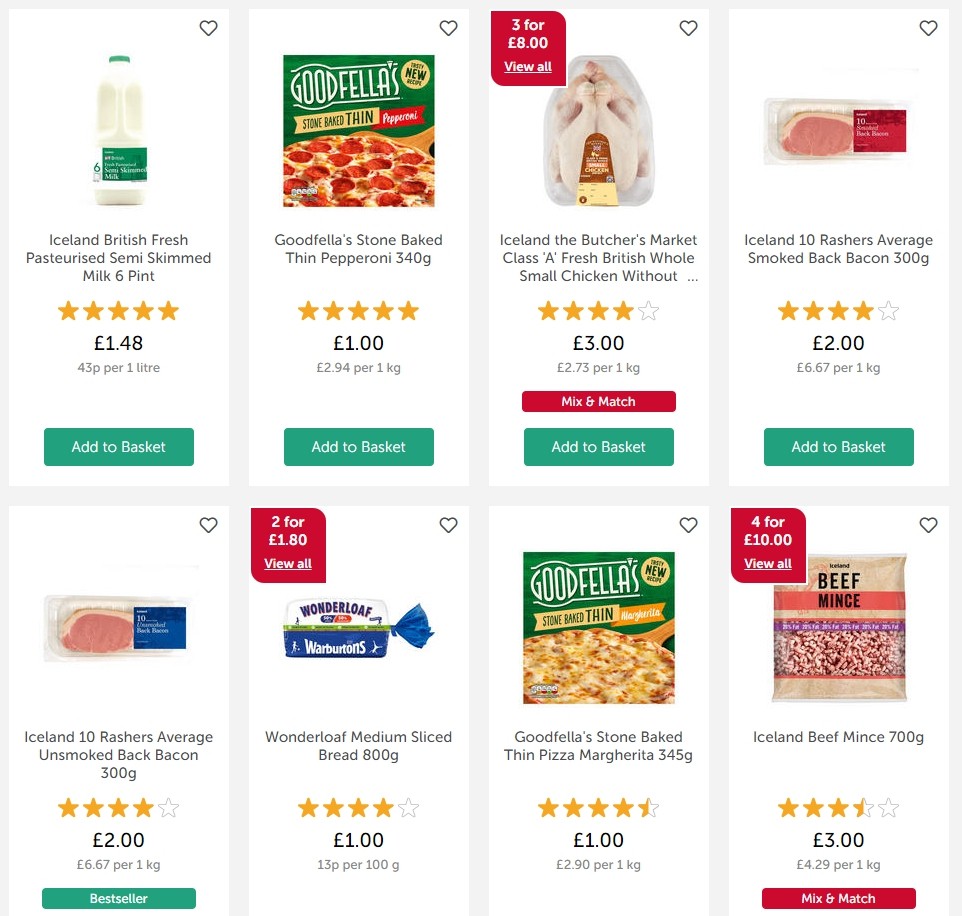Open View all for the 3 for £8.00 offer
This screenshot has height=916, width=962.
pyautogui.click(x=528, y=67)
